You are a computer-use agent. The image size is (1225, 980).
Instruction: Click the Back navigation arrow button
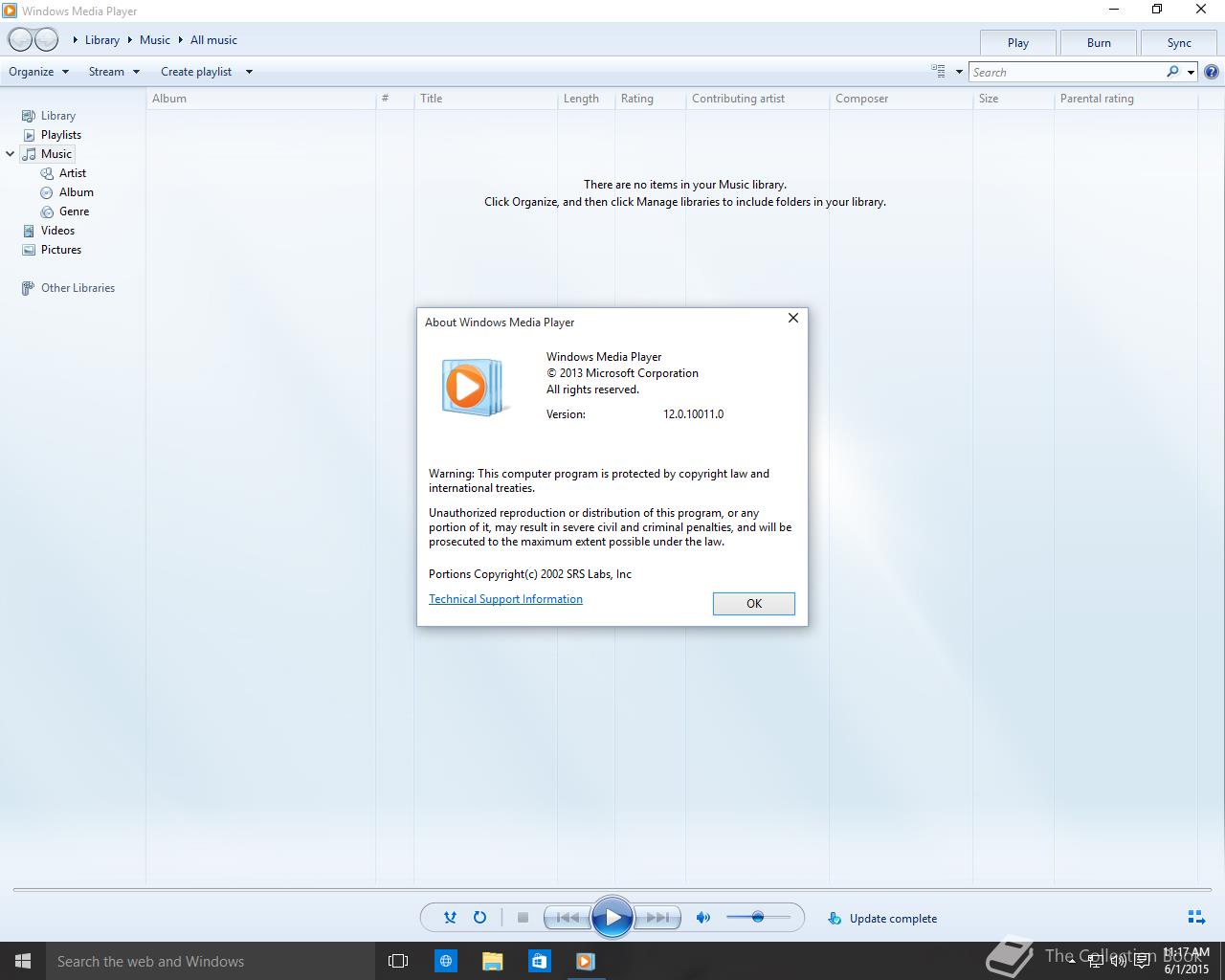point(20,40)
